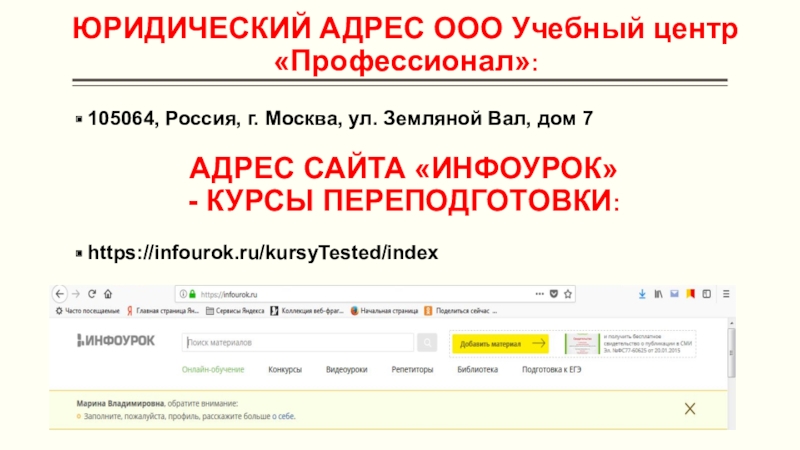Click the page vertical scrollbar thumb
Image resolution: width=800 pixels, height=450 pixels.
coord(731,352)
